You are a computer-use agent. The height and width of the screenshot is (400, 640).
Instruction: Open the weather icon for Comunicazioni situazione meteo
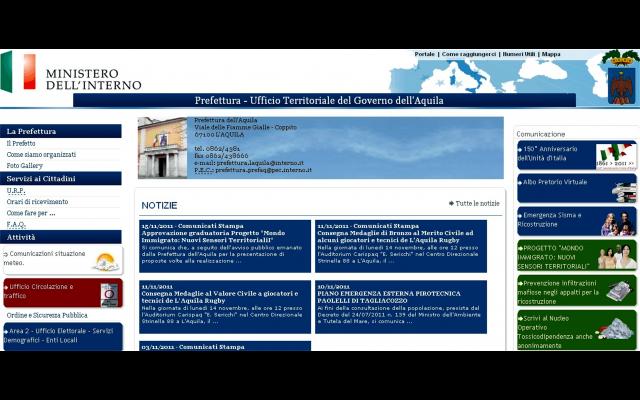[x=104, y=262]
